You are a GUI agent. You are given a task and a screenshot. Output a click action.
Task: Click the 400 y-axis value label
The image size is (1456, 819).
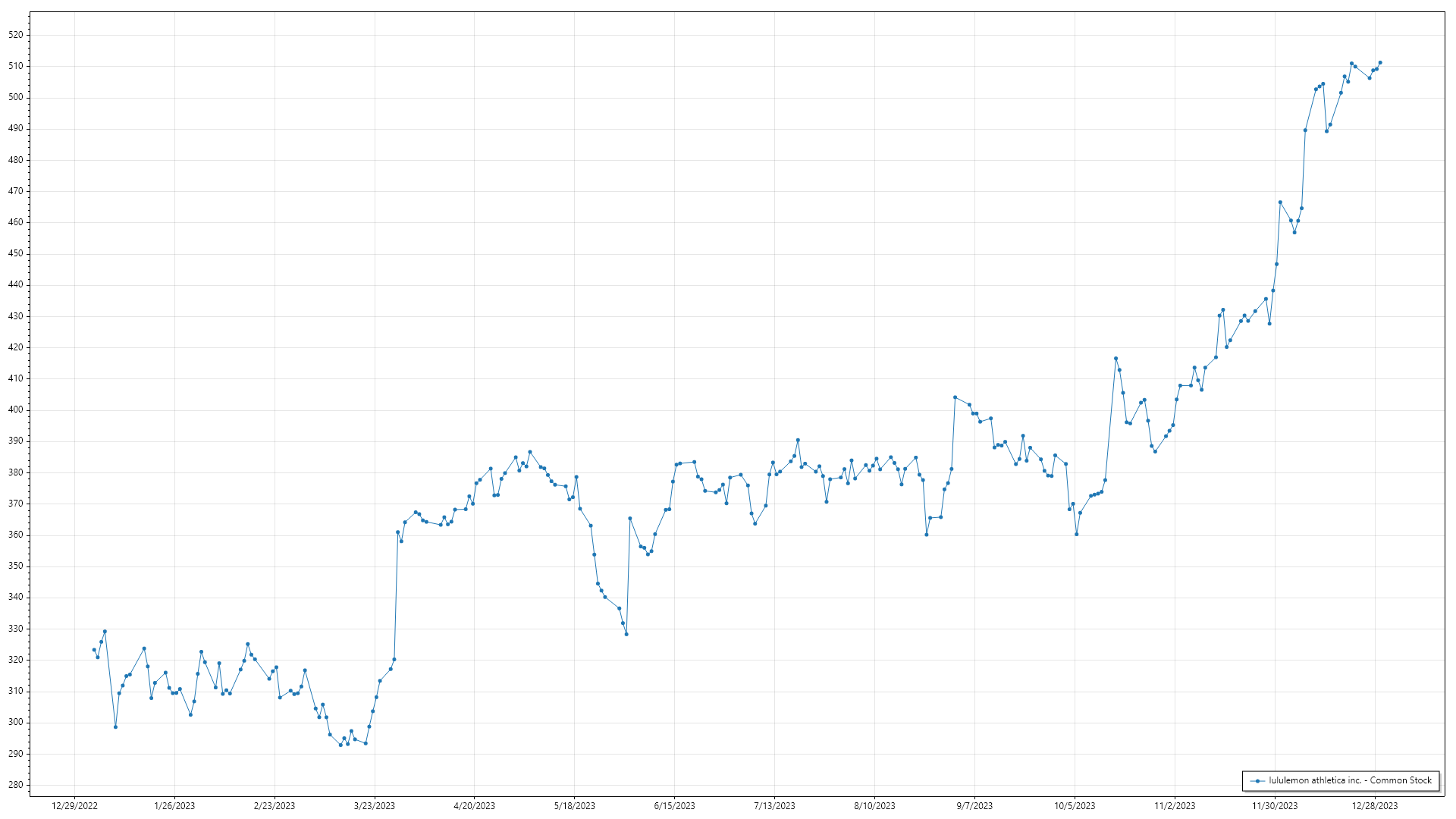[x=16, y=409]
